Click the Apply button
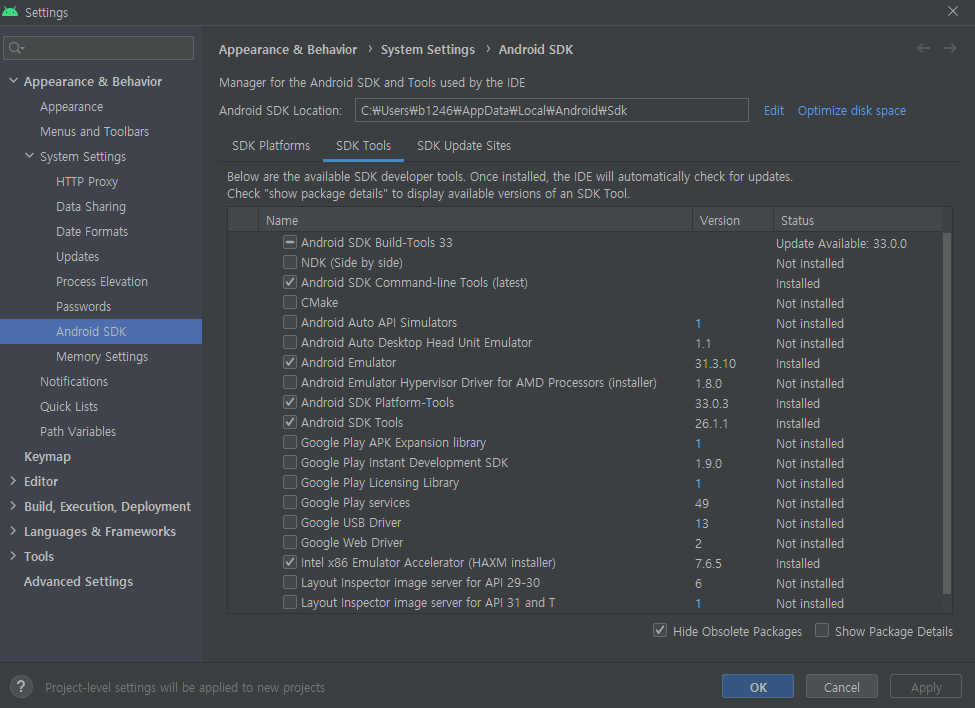 926,687
